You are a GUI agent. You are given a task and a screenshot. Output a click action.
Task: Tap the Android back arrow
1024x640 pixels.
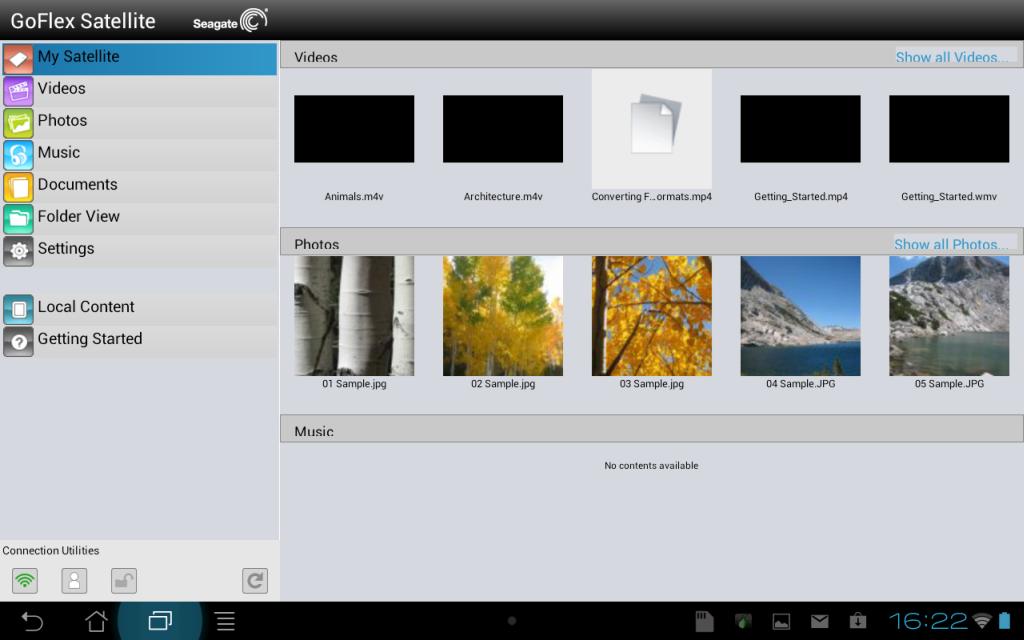(32, 620)
